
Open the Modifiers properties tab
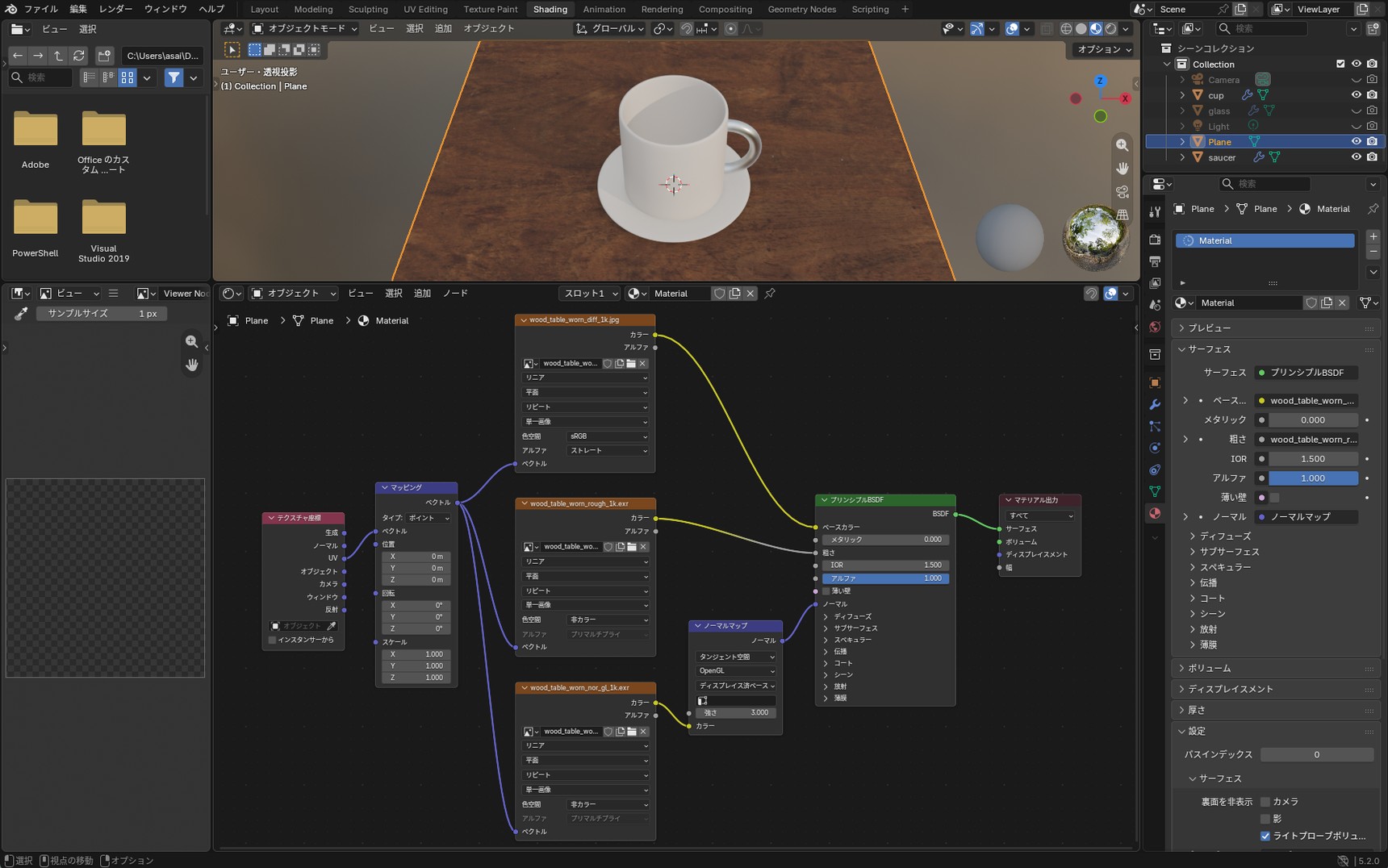1155,404
